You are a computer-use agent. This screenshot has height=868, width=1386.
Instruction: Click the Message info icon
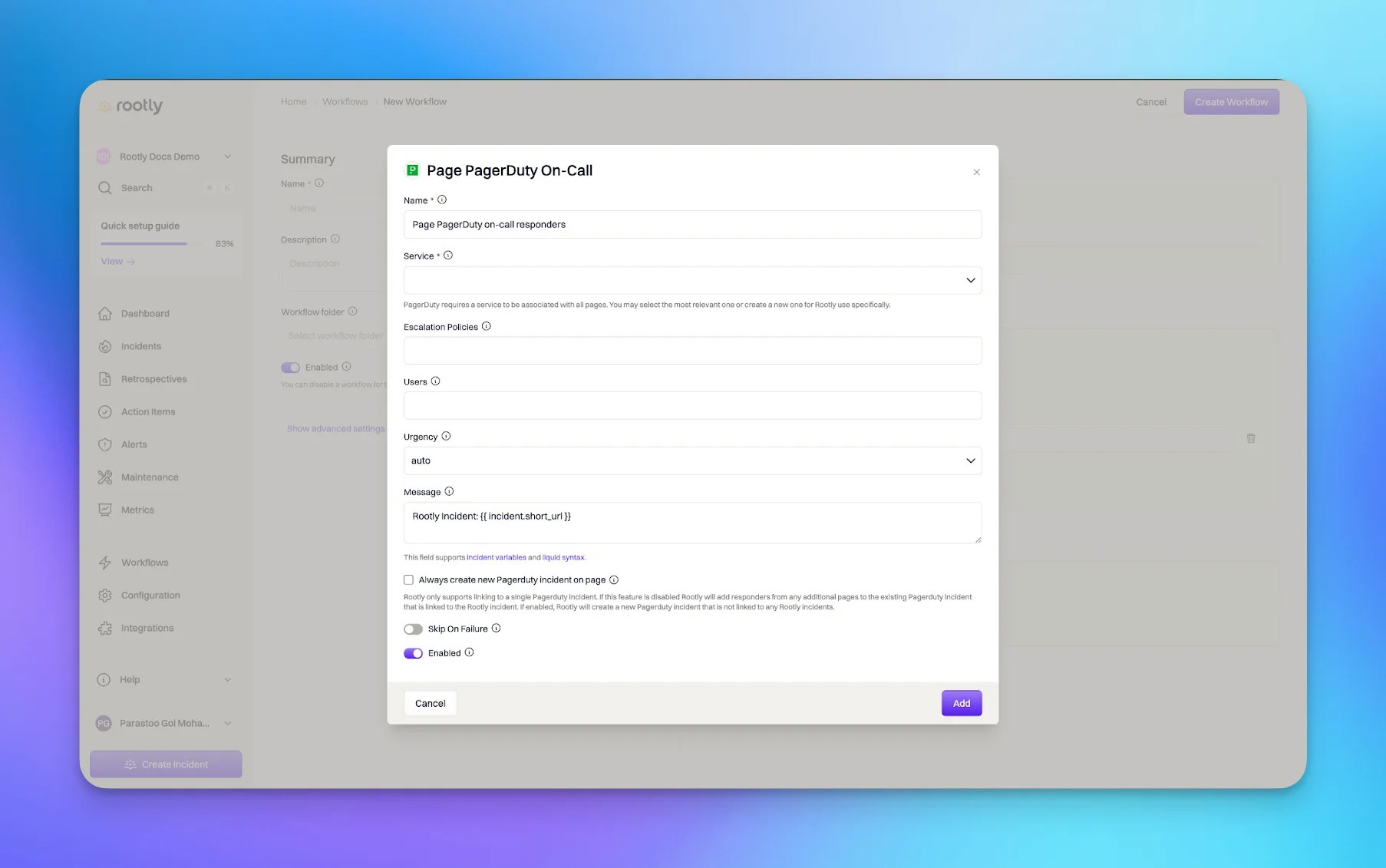(449, 491)
